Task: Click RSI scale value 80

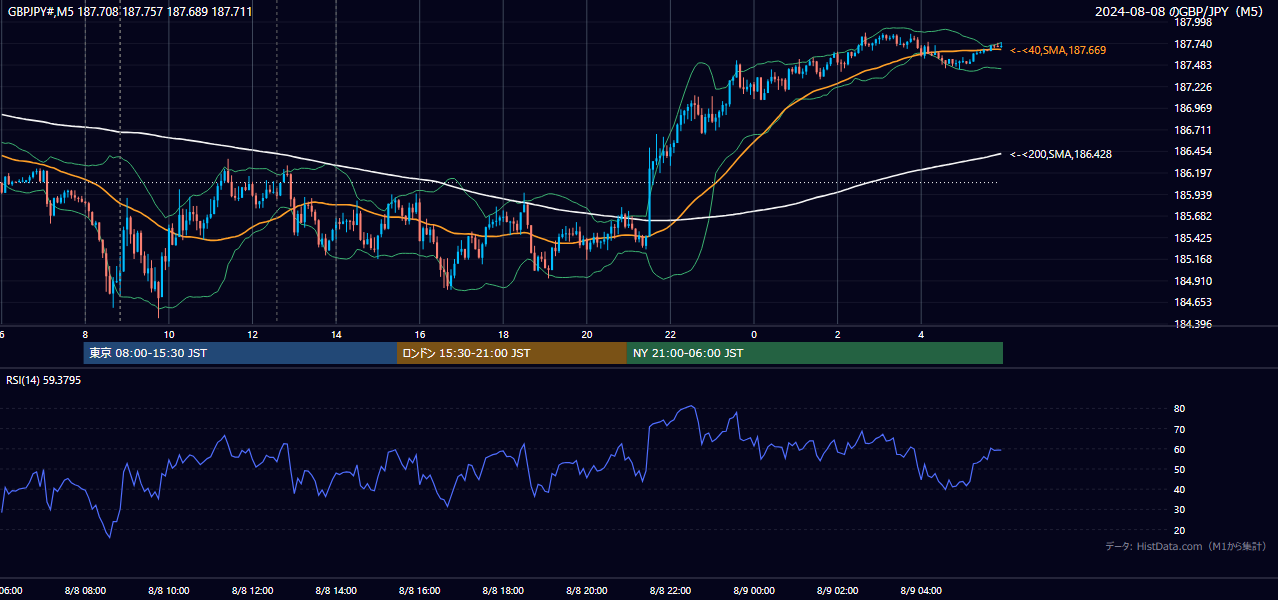Action: (1179, 409)
